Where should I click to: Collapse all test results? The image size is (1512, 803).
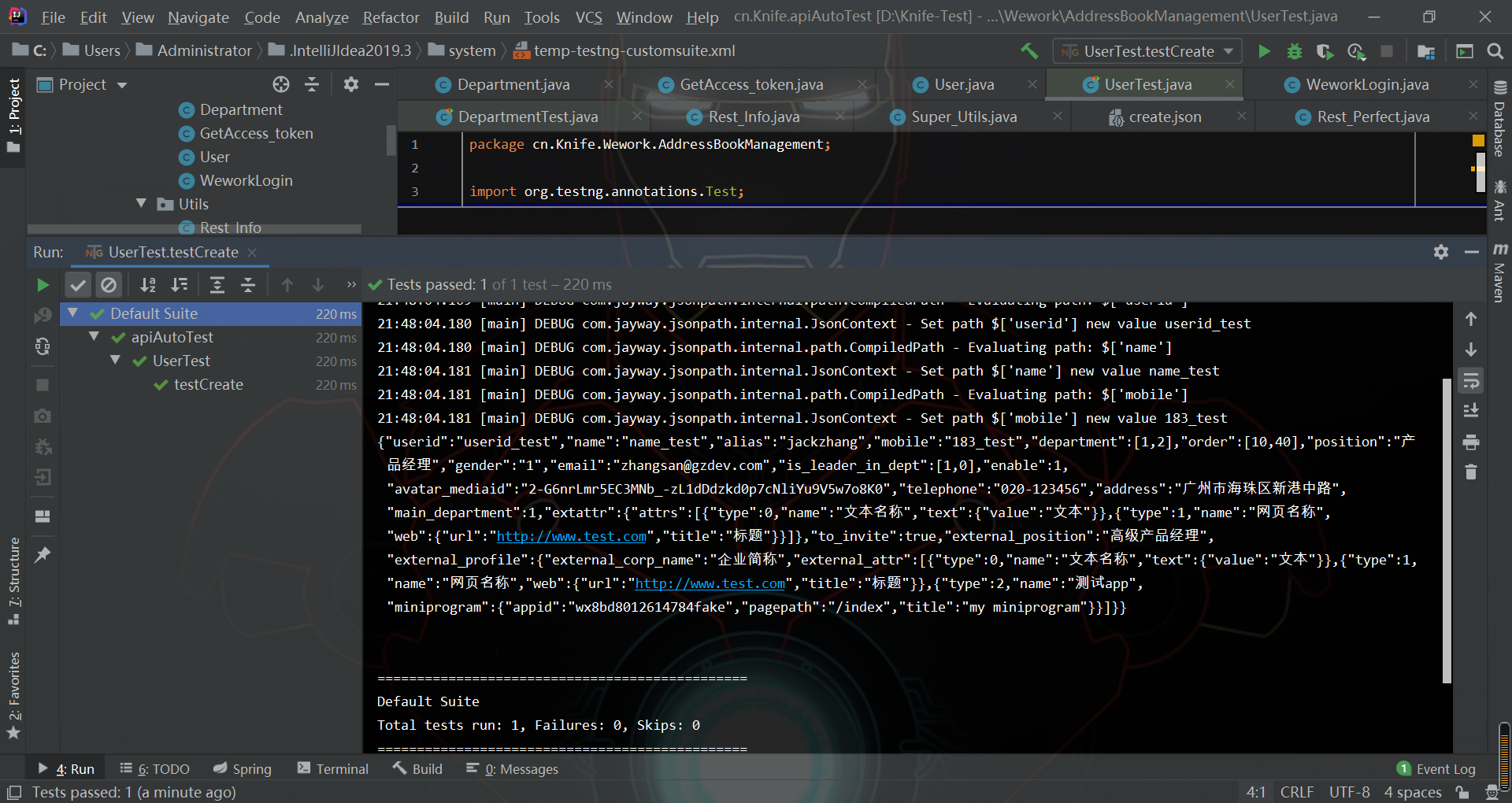click(248, 285)
